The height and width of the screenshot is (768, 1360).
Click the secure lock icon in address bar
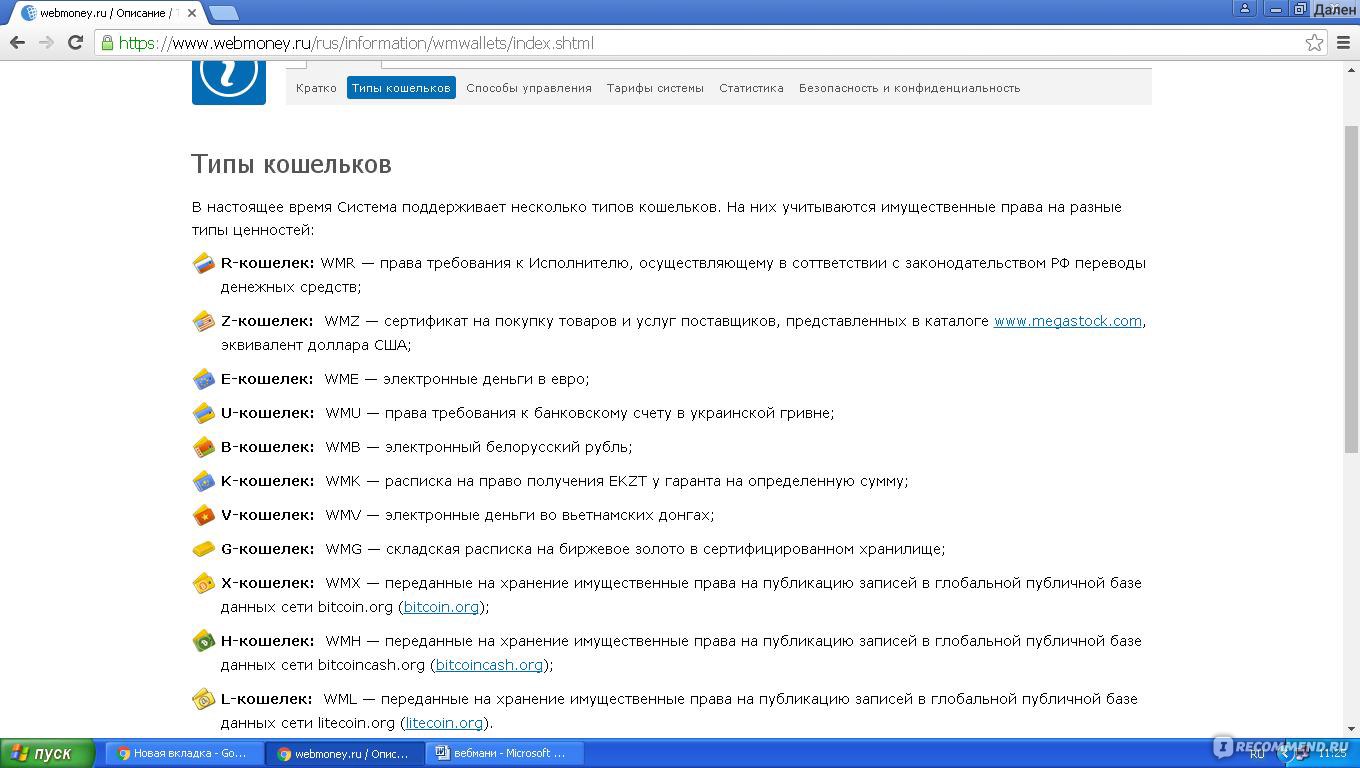pos(107,43)
